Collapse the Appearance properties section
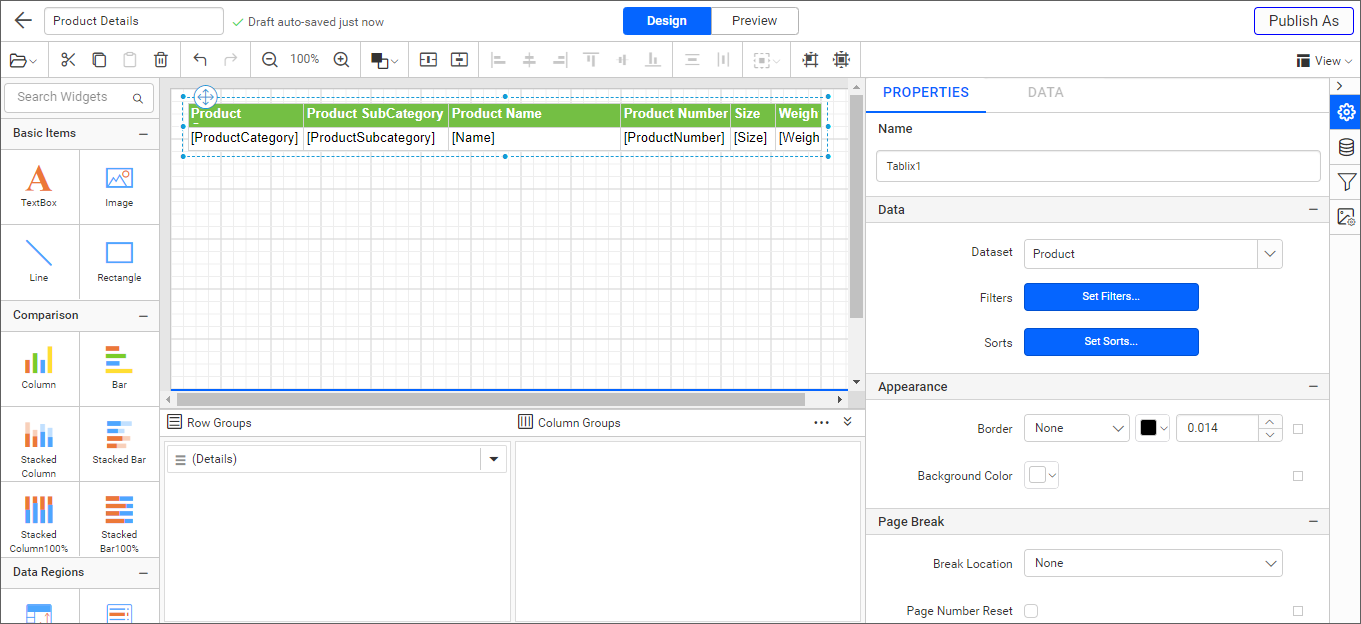This screenshot has width=1361, height=624. (x=1313, y=387)
